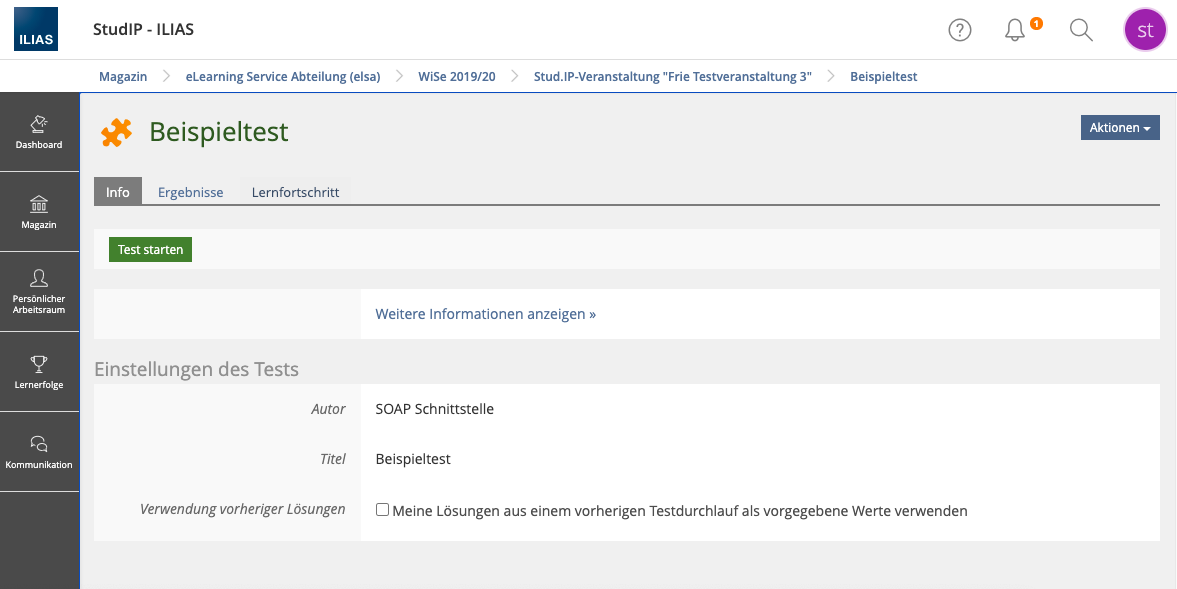Click the ILIAS logo
The height and width of the screenshot is (589, 1177).
pyautogui.click(x=35, y=29)
